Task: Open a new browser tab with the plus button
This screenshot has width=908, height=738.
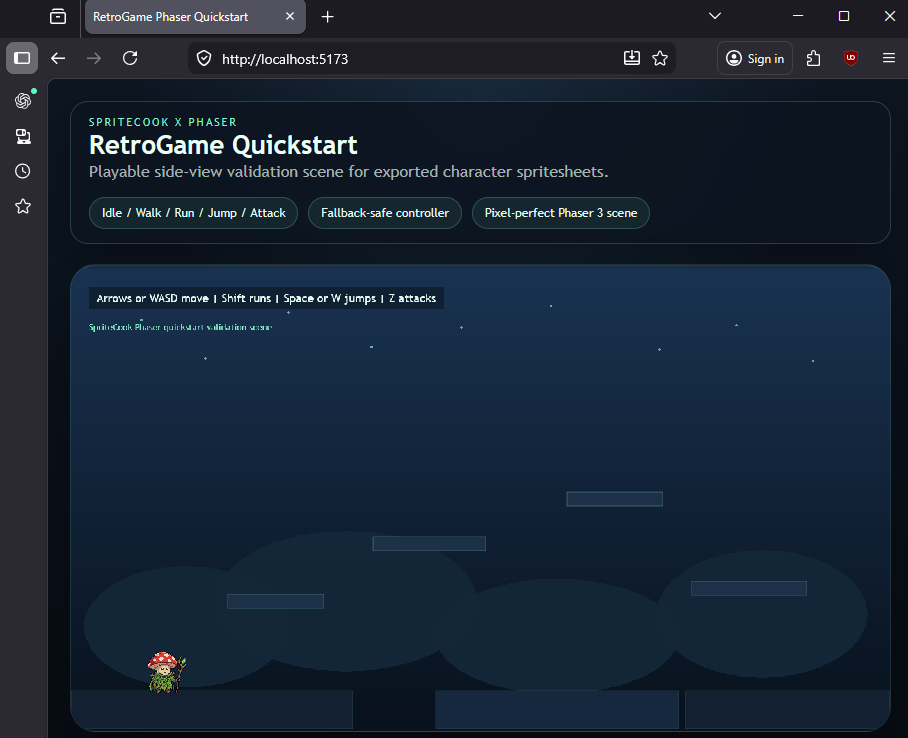Action: (x=327, y=16)
